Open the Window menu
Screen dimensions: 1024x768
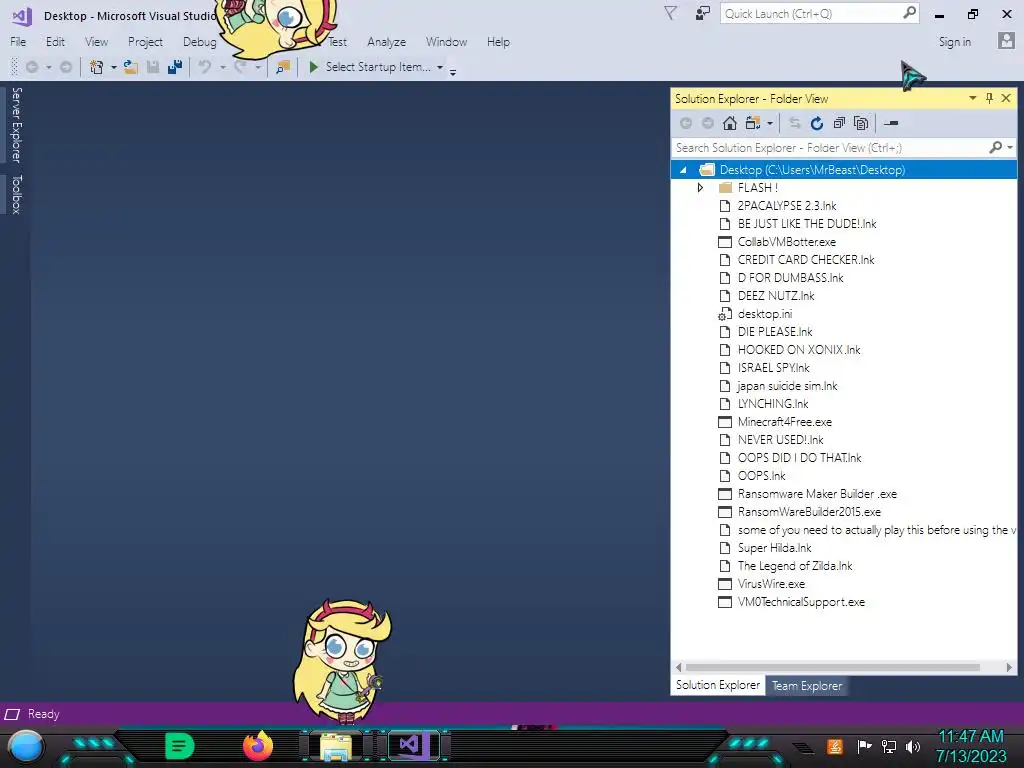coord(446,42)
